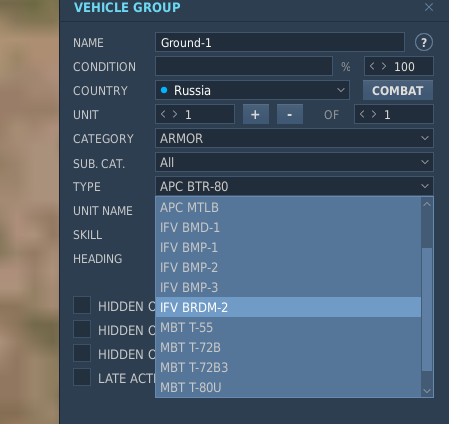Choose MBT T-80U in type list
449x424 pixels.
point(288,387)
